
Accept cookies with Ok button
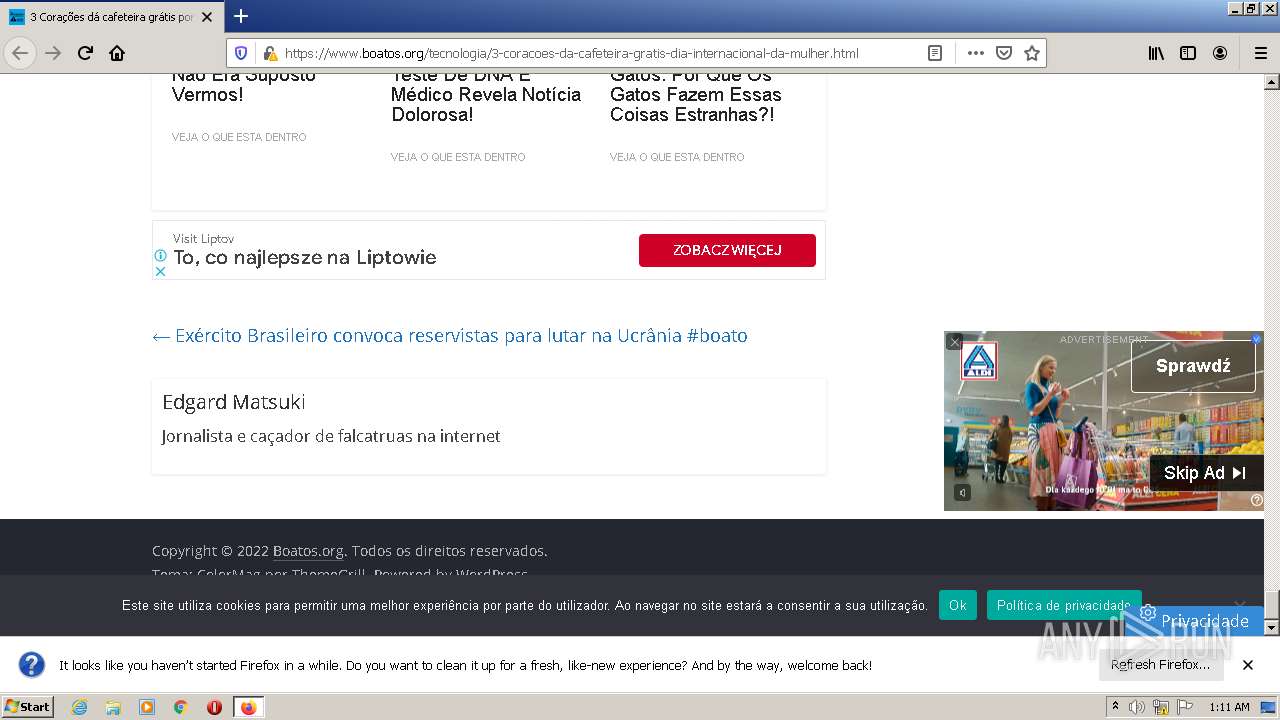point(958,605)
